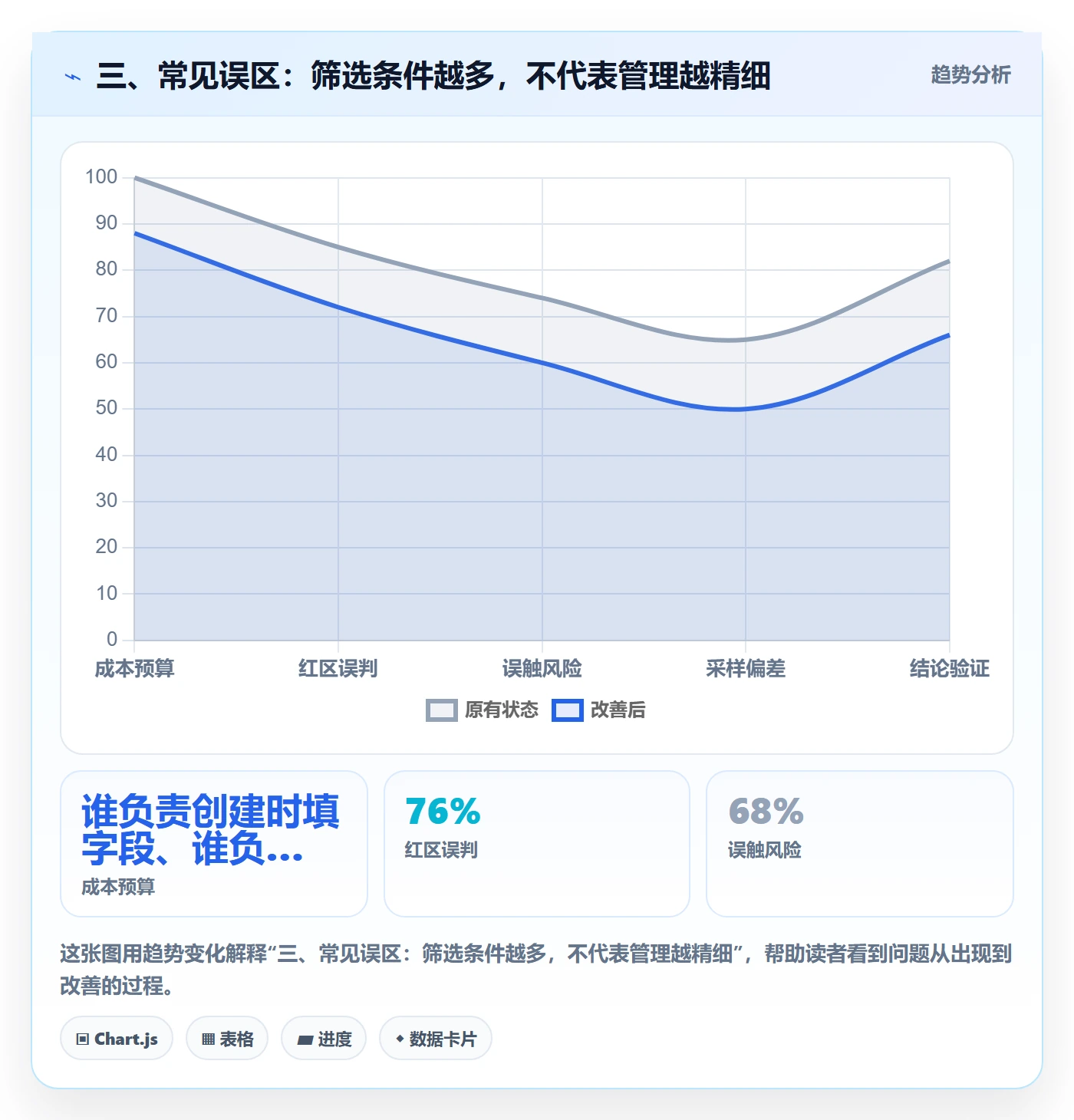Click the 趋势分析 label in header
This screenshot has width=1074, height=1120.
click(x=970, y=75)
